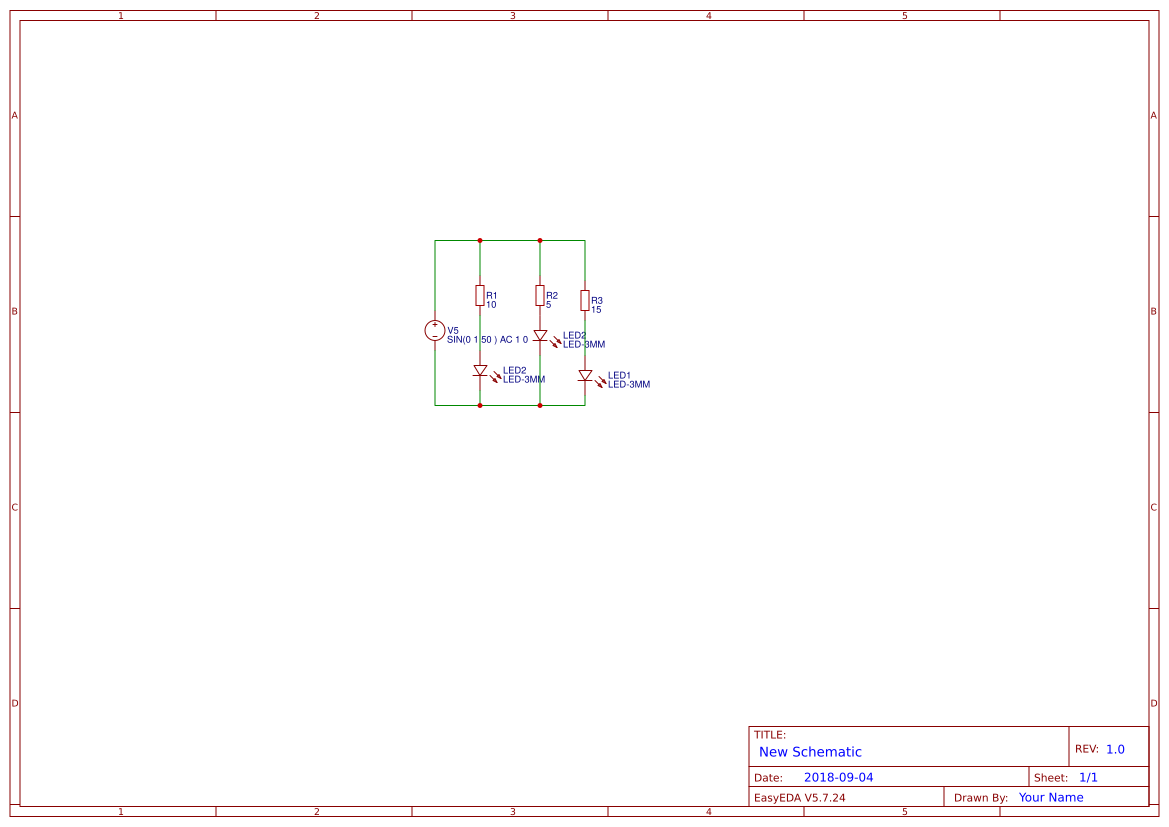Click the 'New Schematic' title text
1169x827 pixels.
pyautogui.click(x=810, y=752)
